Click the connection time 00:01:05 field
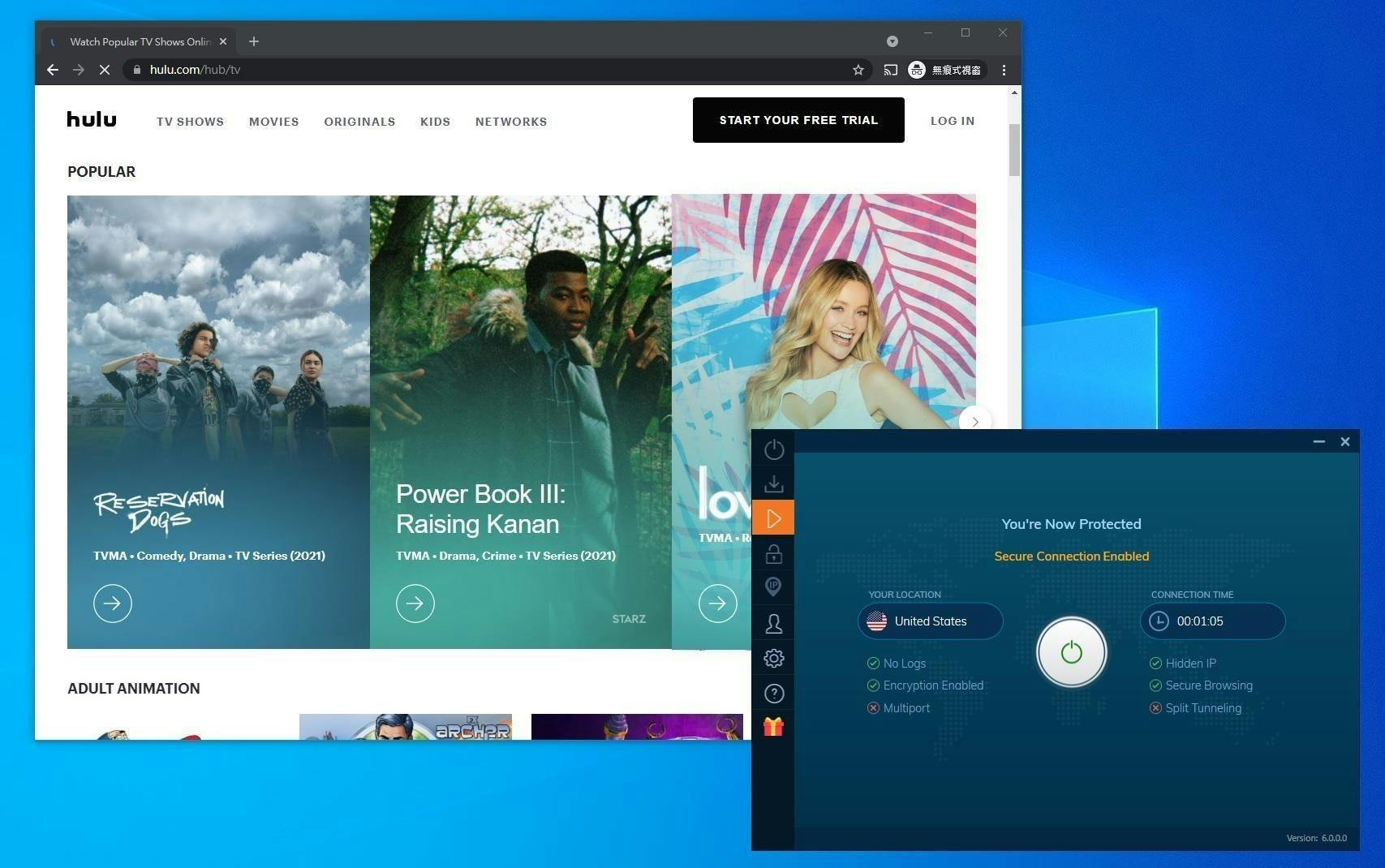 [1212, 621]
